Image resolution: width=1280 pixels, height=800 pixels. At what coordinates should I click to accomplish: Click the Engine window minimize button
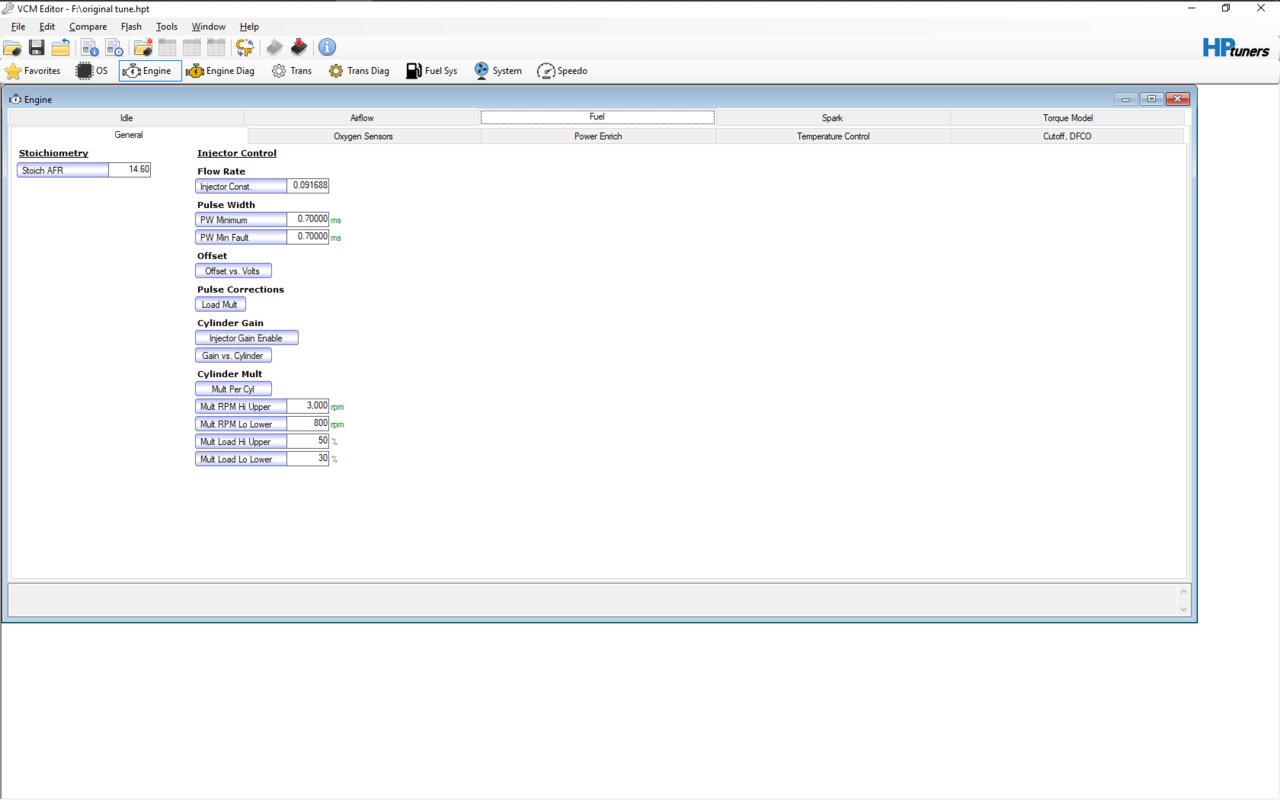click(x=1127, y=99)
